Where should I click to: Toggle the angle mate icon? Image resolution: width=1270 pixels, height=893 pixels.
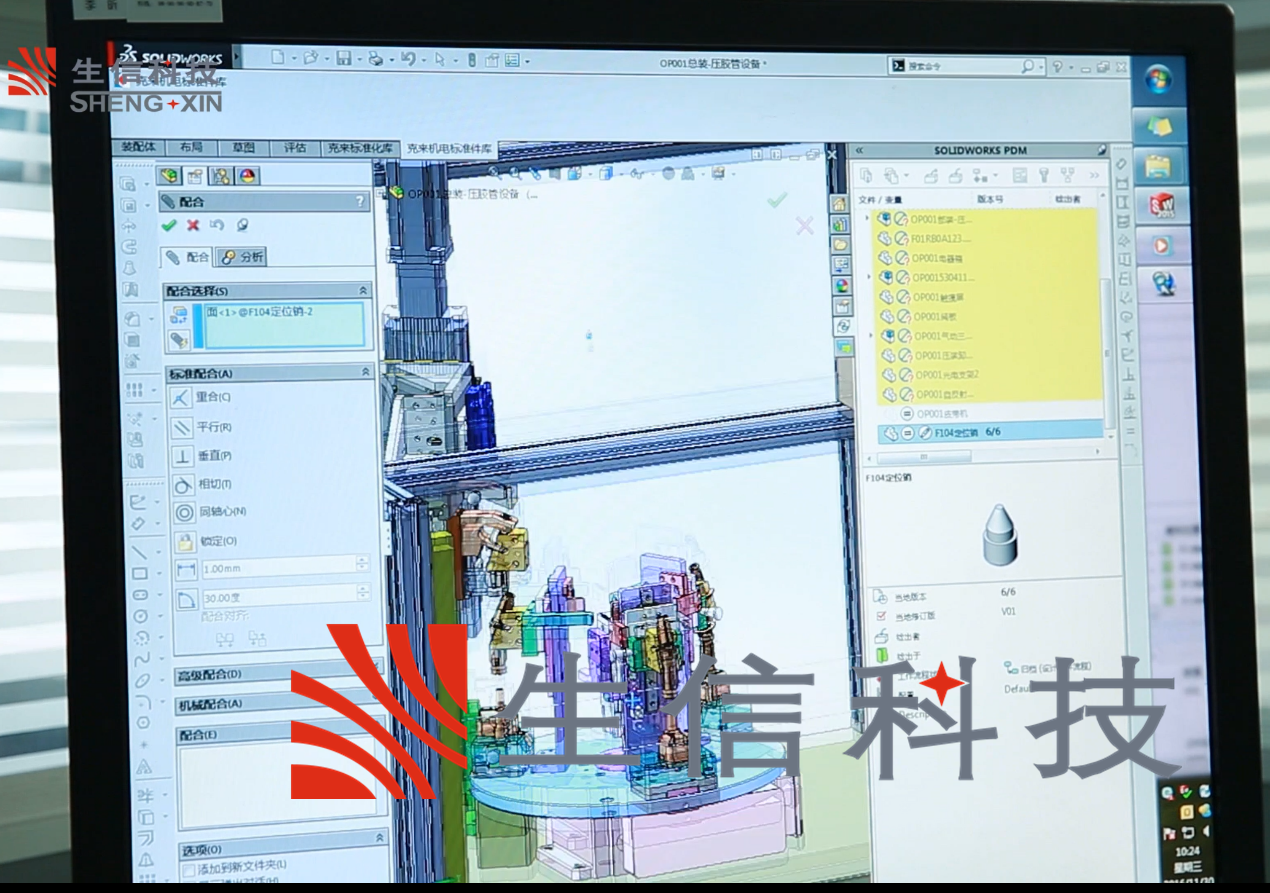(x=187, y=598)
